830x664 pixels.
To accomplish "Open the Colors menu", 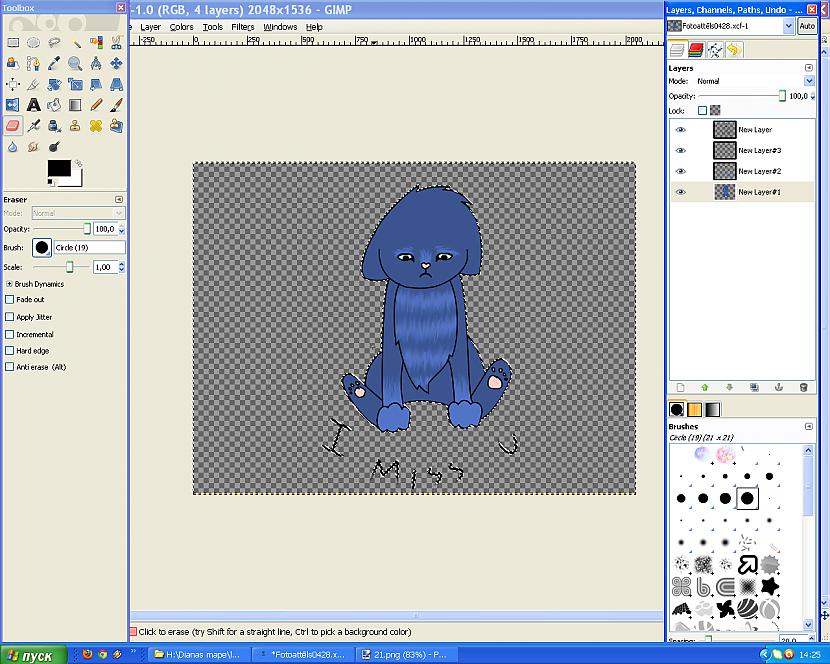I will pos(181,27).
